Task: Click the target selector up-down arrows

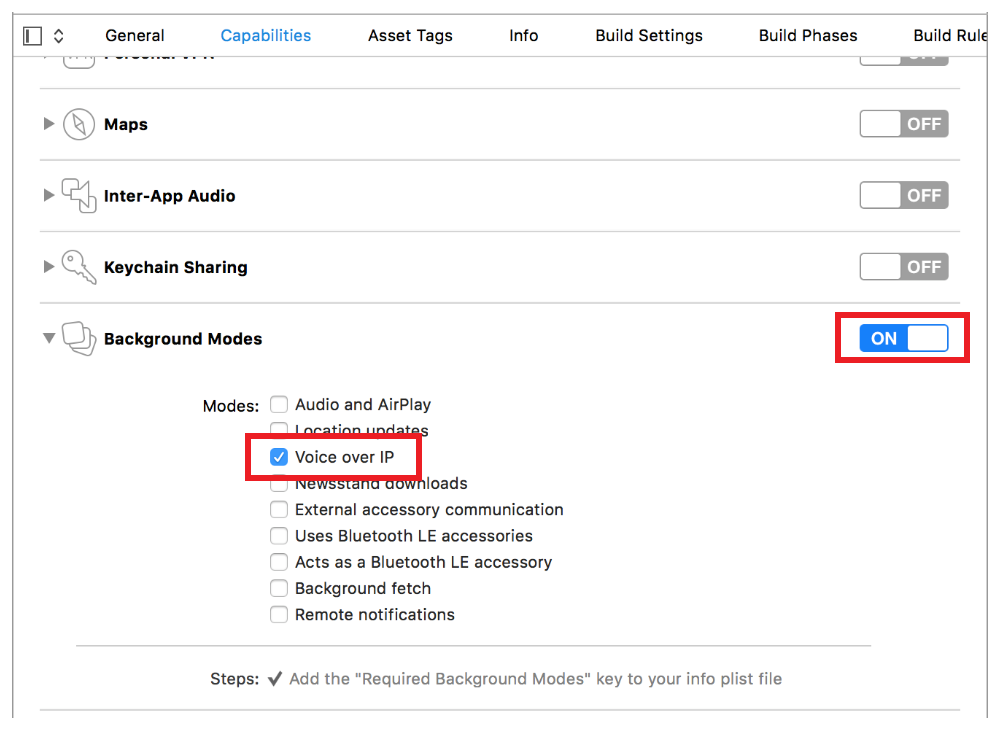Action: pyautogui.click(x=59, y=36)
